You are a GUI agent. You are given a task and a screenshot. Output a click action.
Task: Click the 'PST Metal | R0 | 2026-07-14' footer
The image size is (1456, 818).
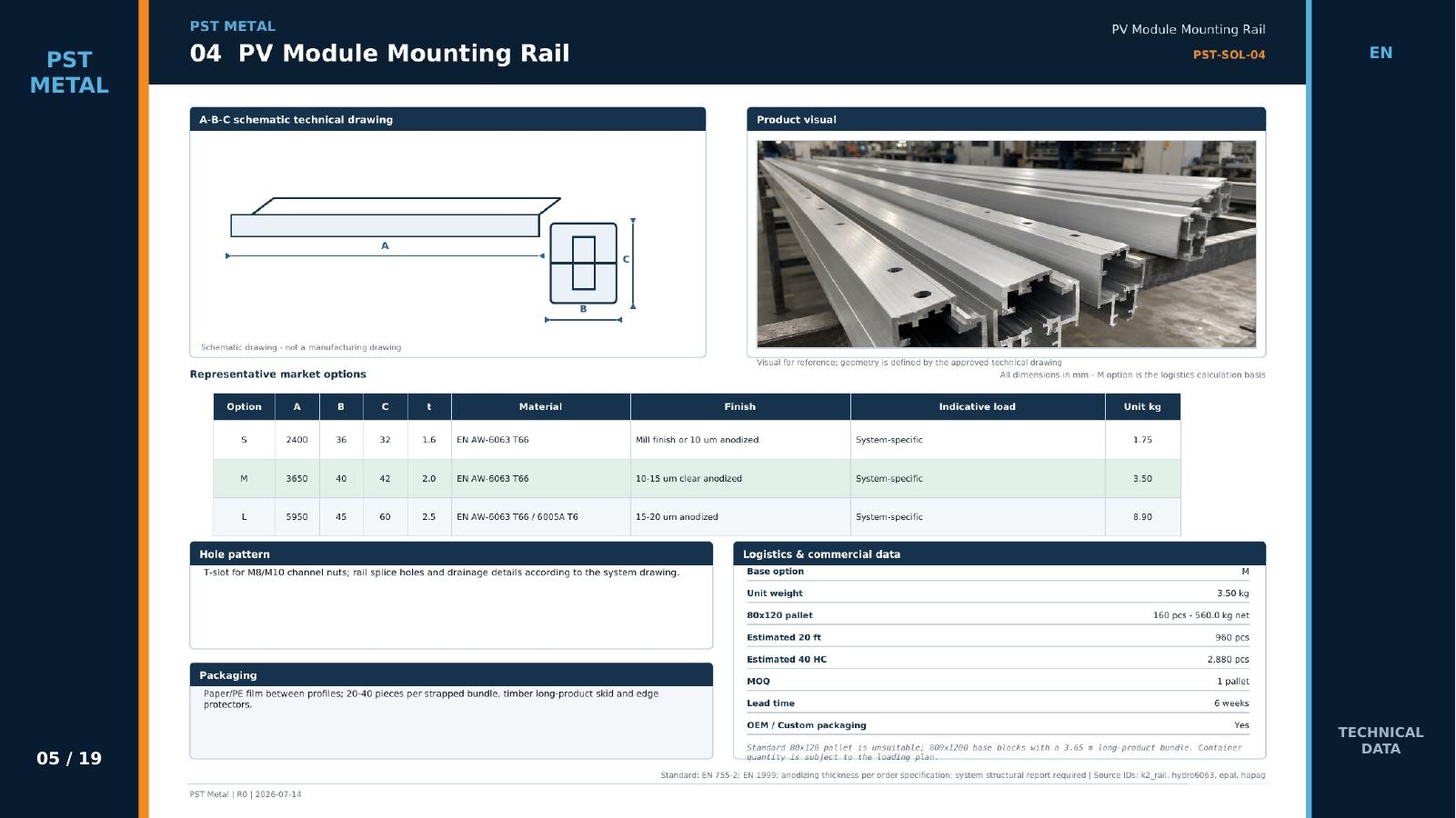pyautogui.click(x=246, y=794)
